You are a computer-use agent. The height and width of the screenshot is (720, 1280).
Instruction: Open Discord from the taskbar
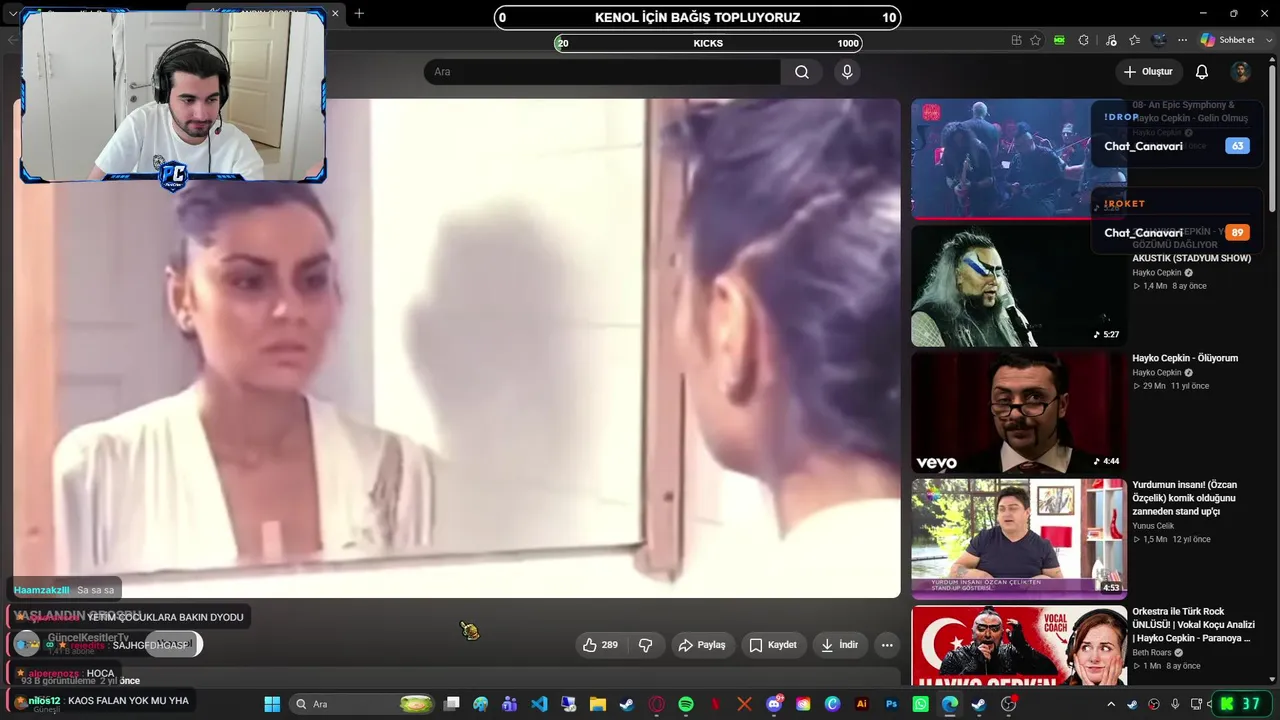pos(774,704)
